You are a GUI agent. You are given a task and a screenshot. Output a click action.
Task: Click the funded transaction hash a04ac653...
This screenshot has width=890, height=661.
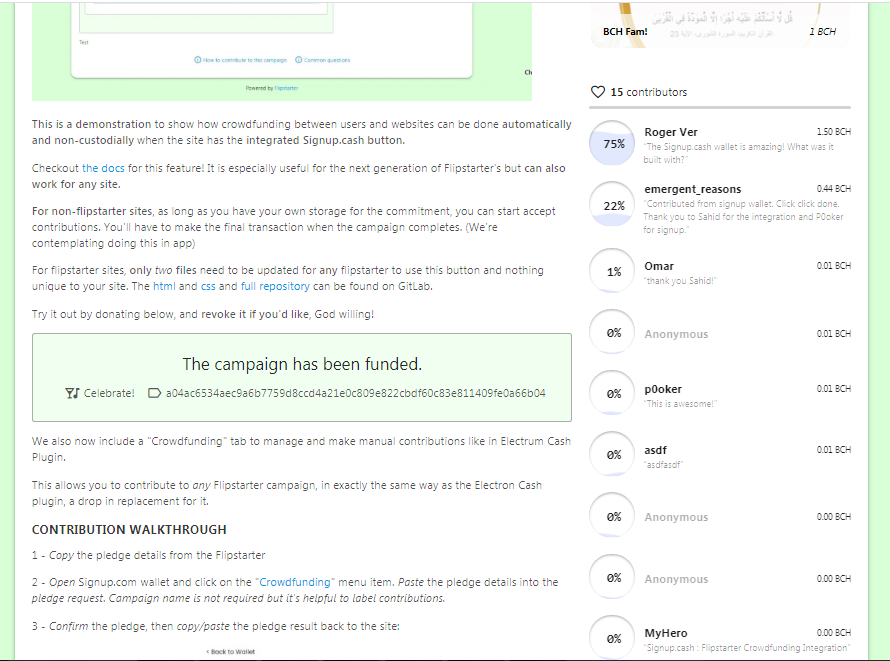pyautogui.click(x=355, y=393)
